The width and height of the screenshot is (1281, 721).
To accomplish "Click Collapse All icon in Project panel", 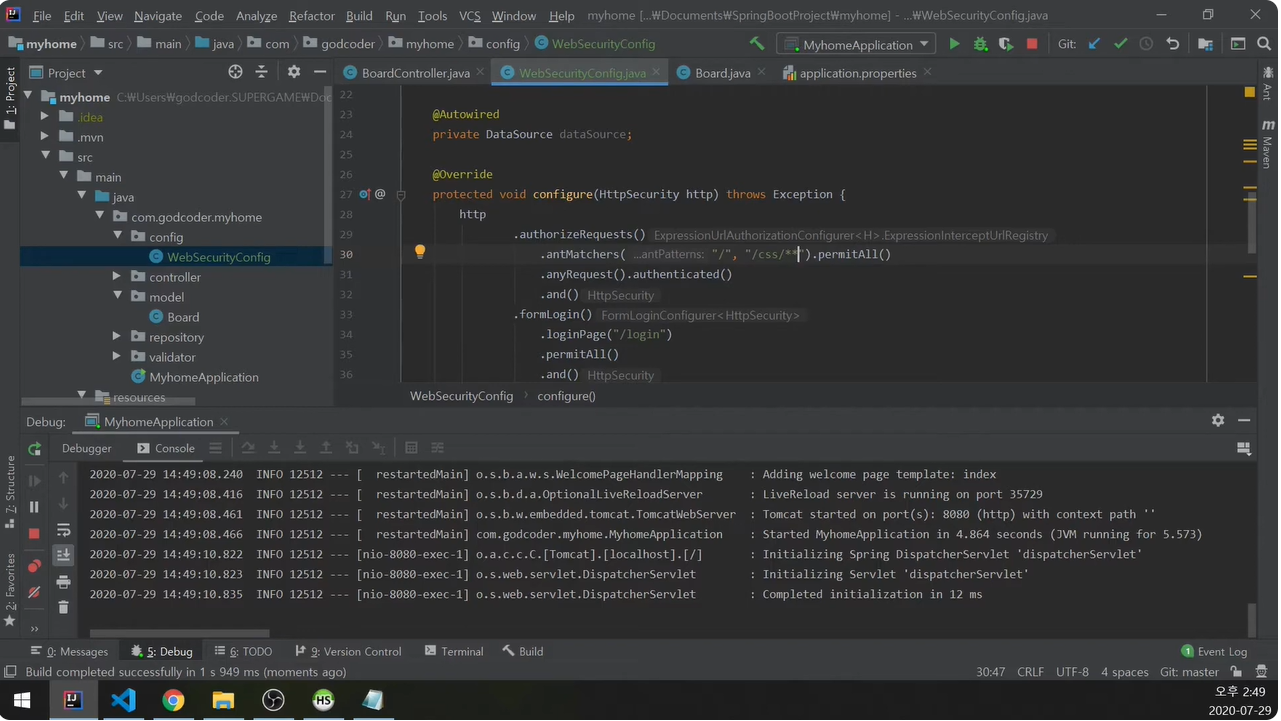I will point(261,72).
